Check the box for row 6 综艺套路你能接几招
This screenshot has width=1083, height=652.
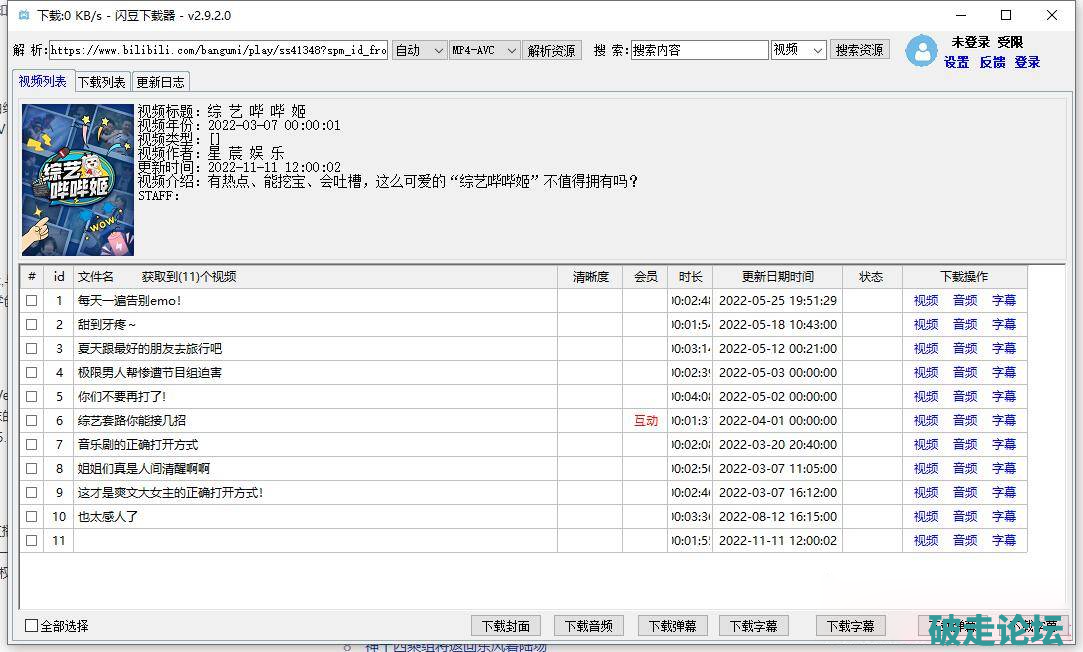32,421
